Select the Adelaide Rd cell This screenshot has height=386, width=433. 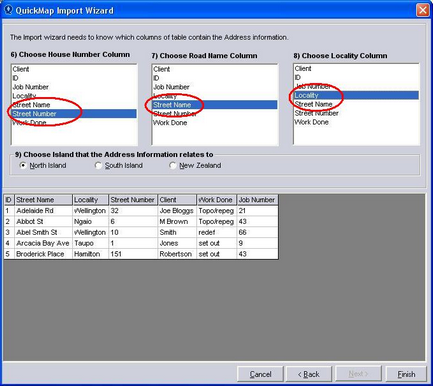tap(43, 211)
